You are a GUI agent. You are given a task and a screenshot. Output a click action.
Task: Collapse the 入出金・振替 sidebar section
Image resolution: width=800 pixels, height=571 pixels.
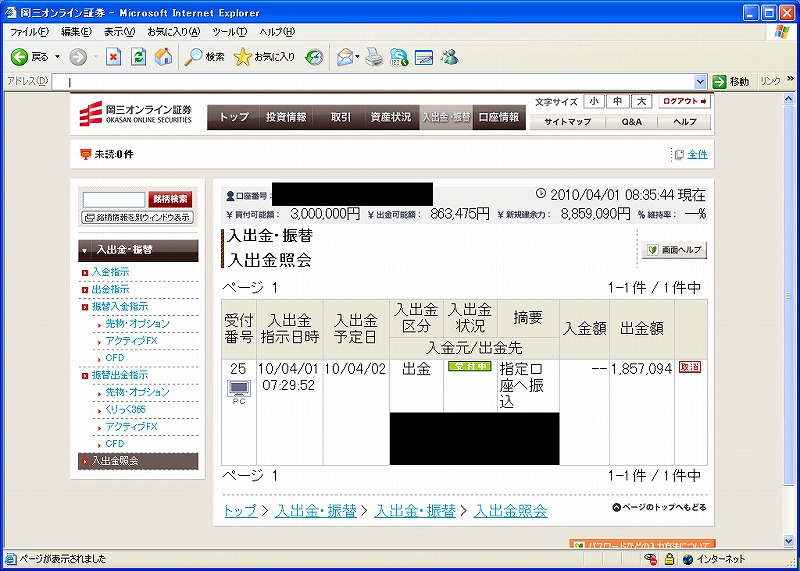pyautogui.click(x=85, y=250)
